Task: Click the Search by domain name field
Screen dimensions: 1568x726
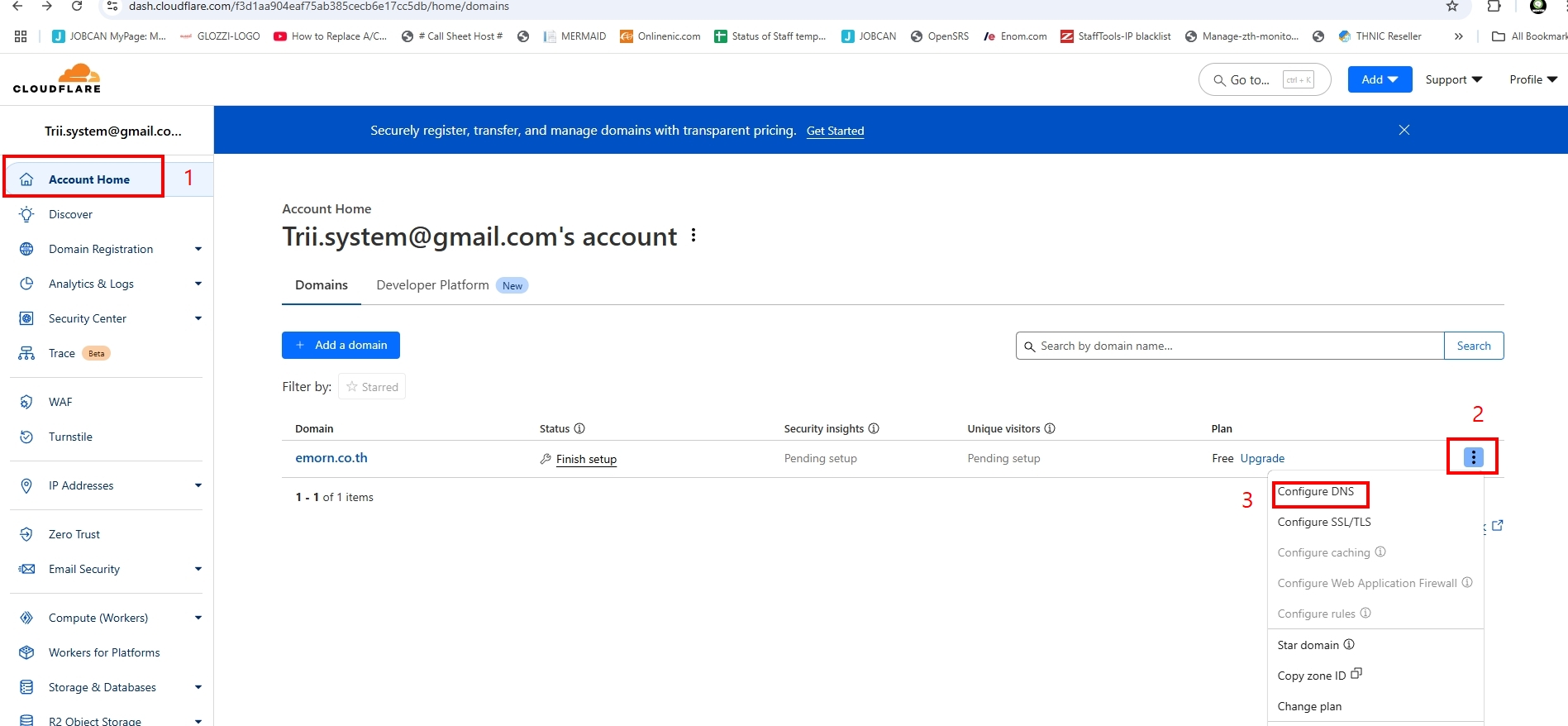Action: pos(1230,346)
